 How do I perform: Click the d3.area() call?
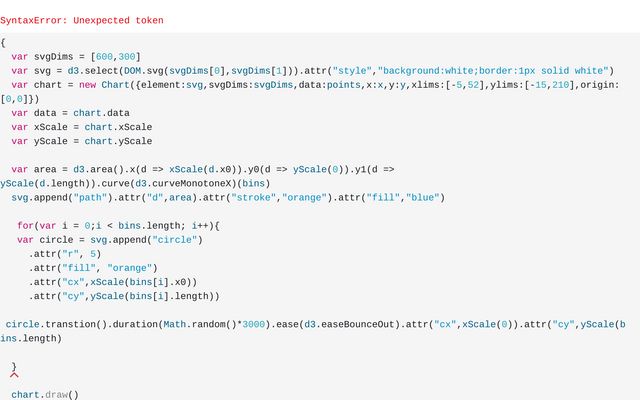click(98, 169)
